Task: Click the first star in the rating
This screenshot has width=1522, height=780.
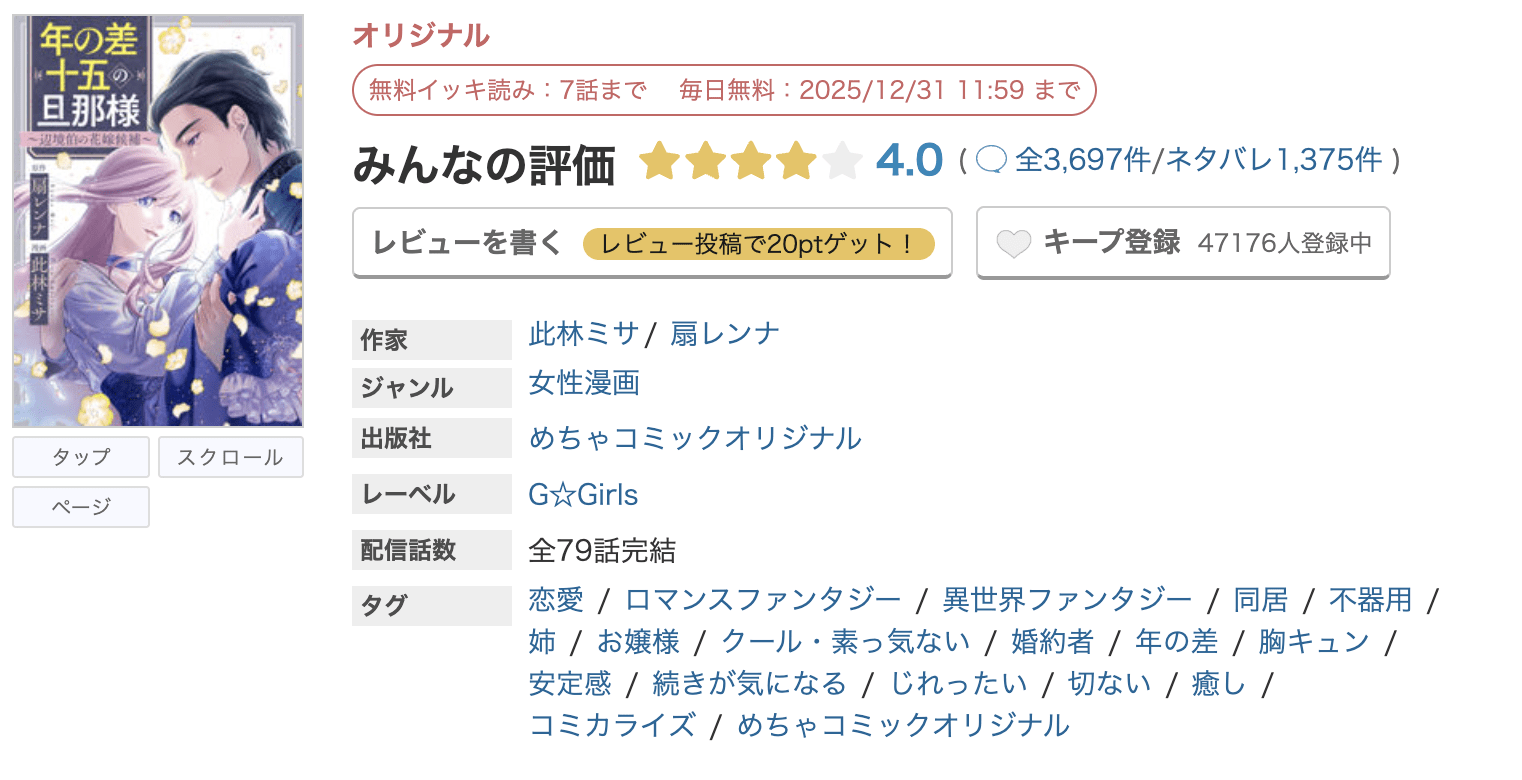Action: (x=660, y=161)
